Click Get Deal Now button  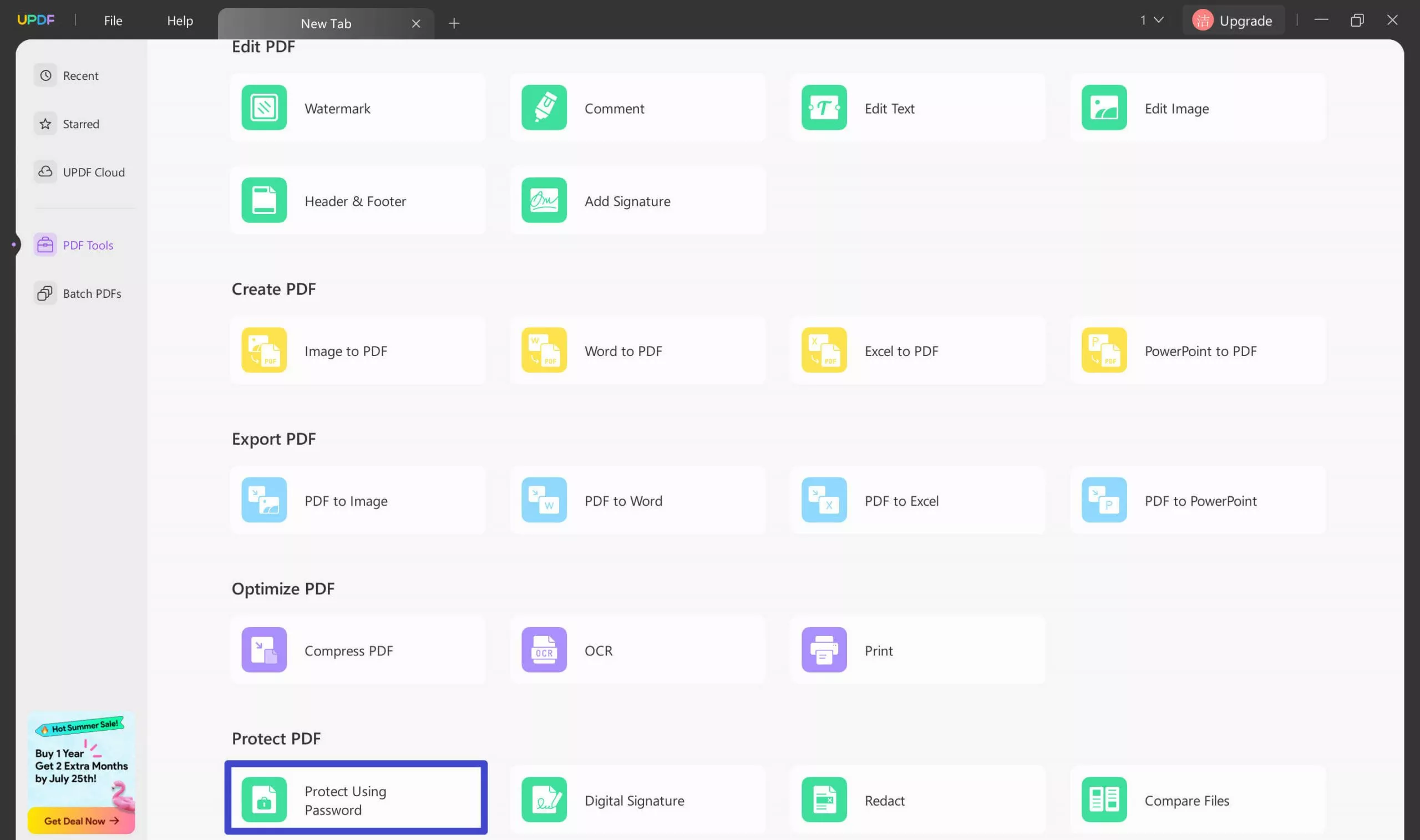click(81, 821)
